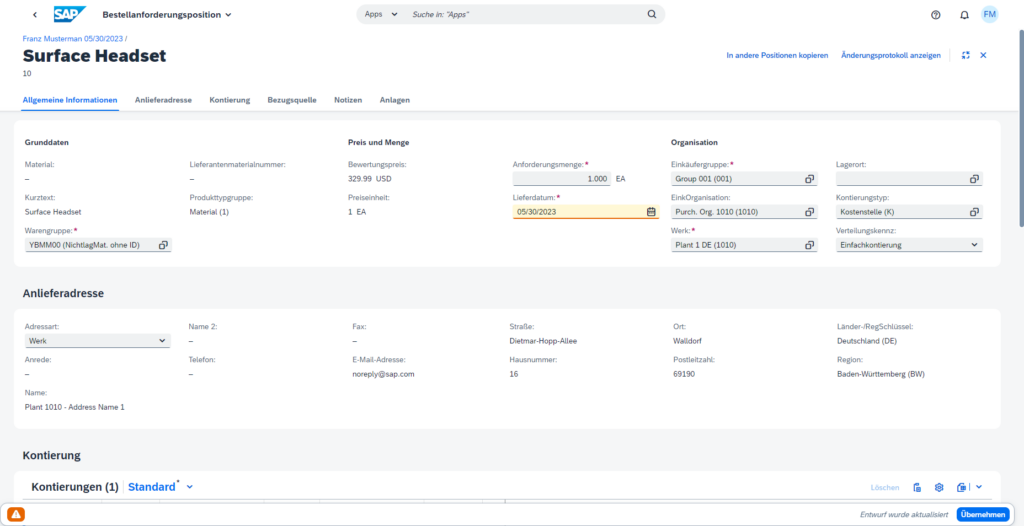Click 'In andere Positionen kopieren'
Viewport: 1024px width, 526px height.
coord(777,56)
